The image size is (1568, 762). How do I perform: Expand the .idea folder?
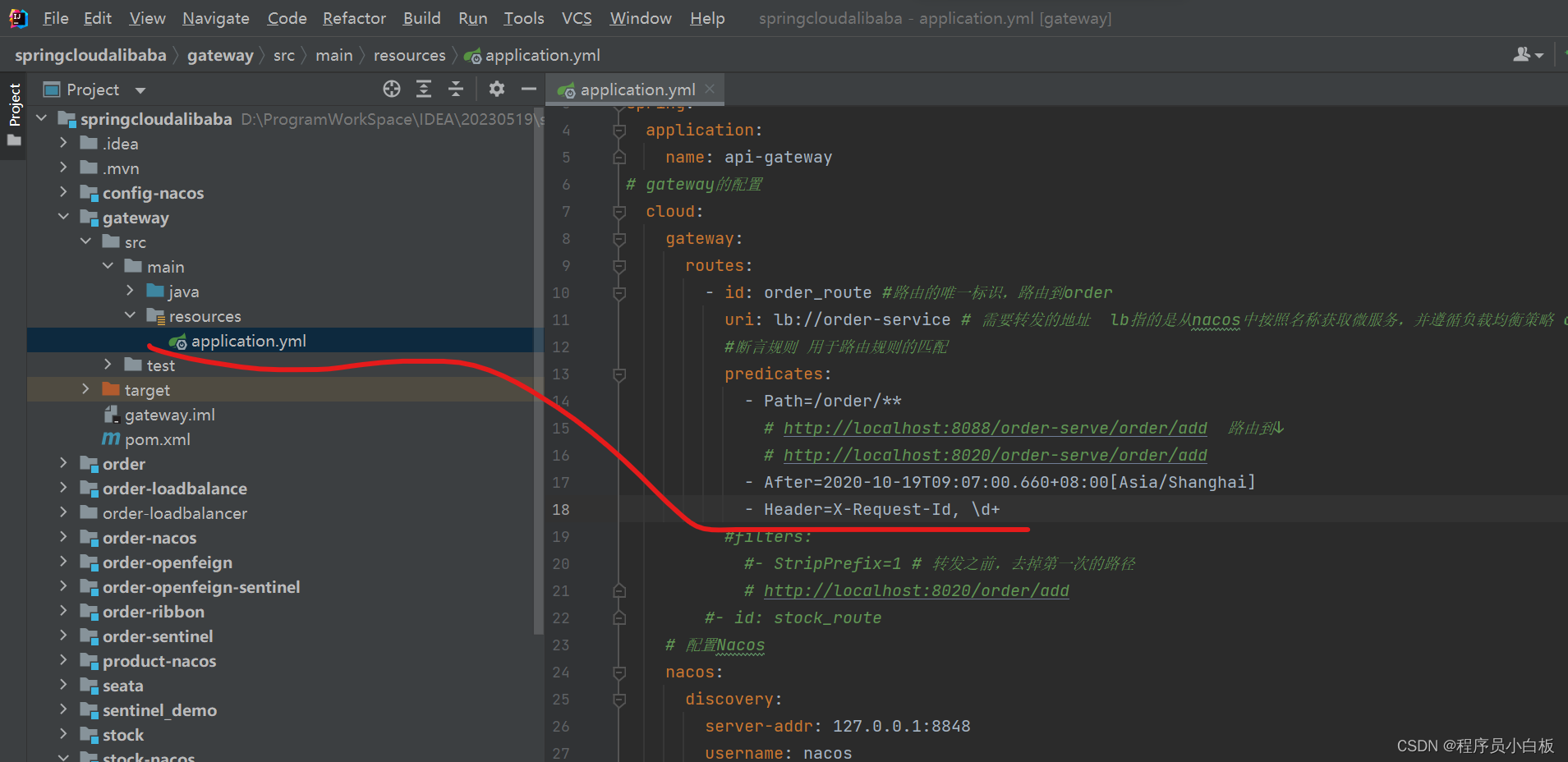coord(63,144)
